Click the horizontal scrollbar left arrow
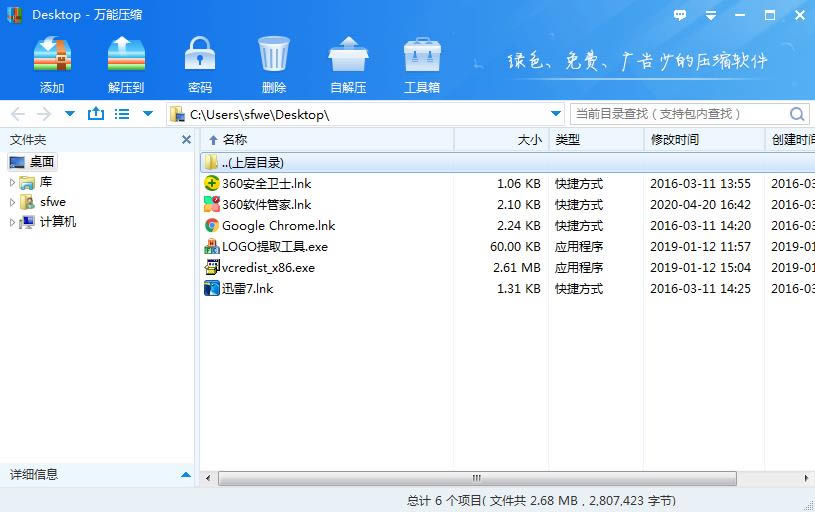The image size is (815, 512). pos(208,478)
